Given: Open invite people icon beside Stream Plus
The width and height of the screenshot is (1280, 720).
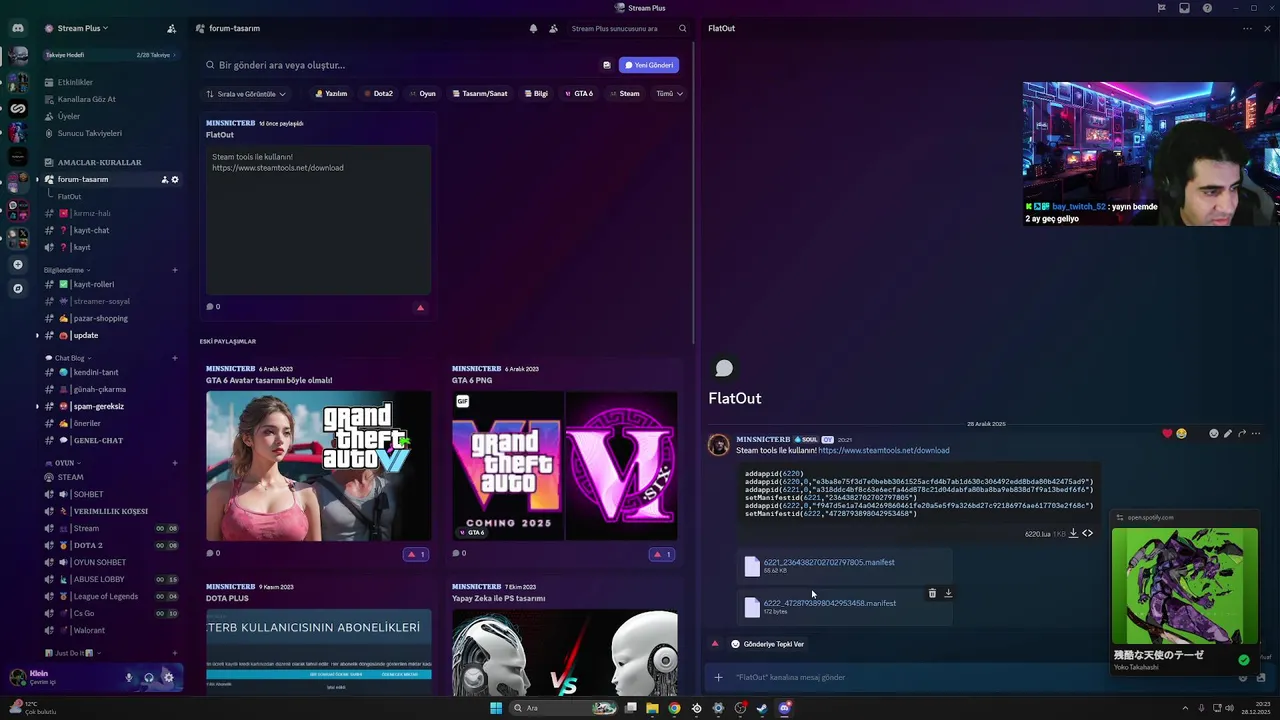Looking at the screenshot, I should click(171, 28).
